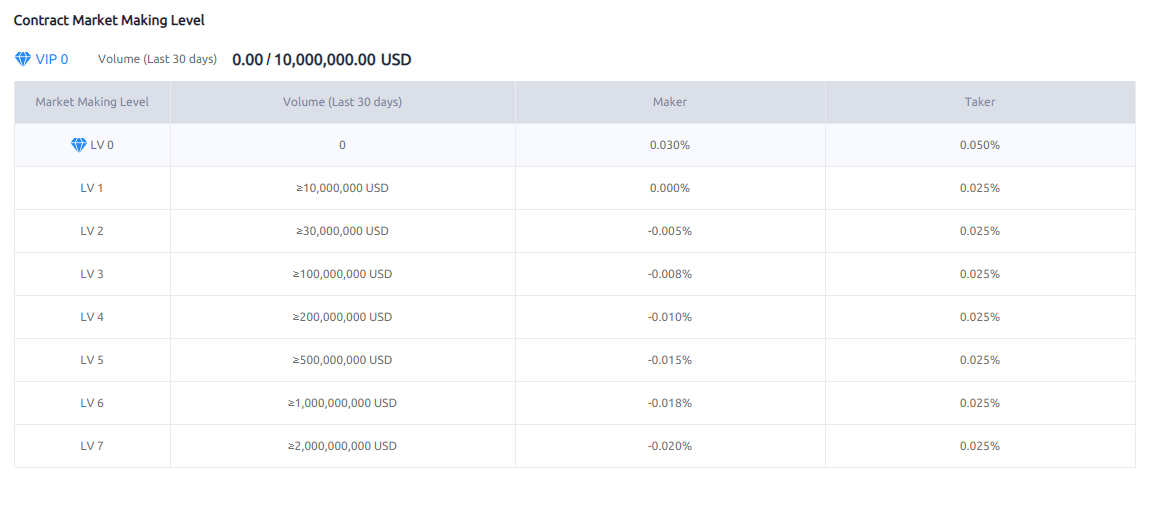Select the LV 7 row label
1164x518 pixels.
(x=92, y=446)
